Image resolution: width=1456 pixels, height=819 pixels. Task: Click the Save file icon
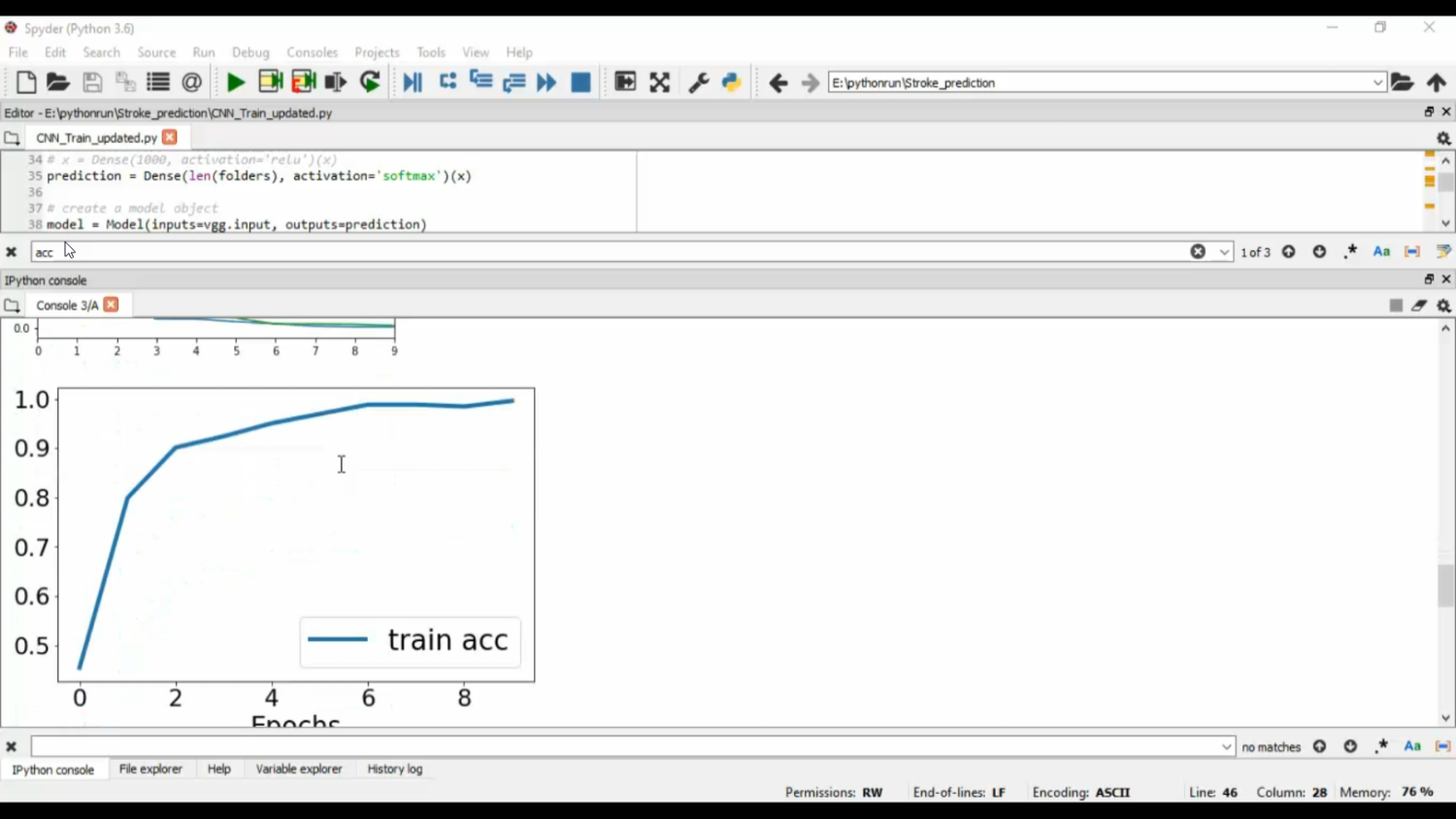click(x=92, y=82)
